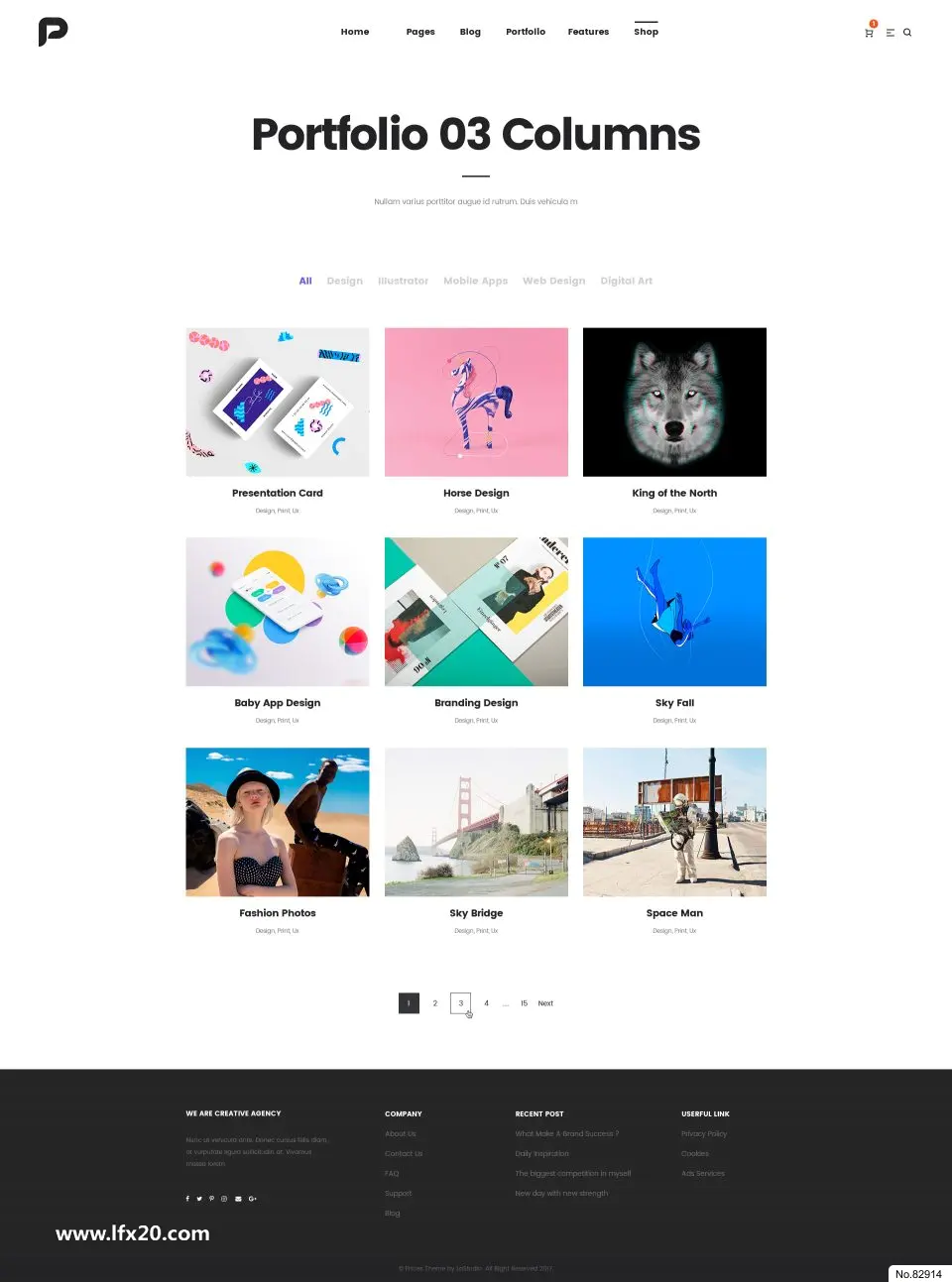Click the Next pagination link
This screenshot has height=1282, width=952.
tap(545, 1003)
